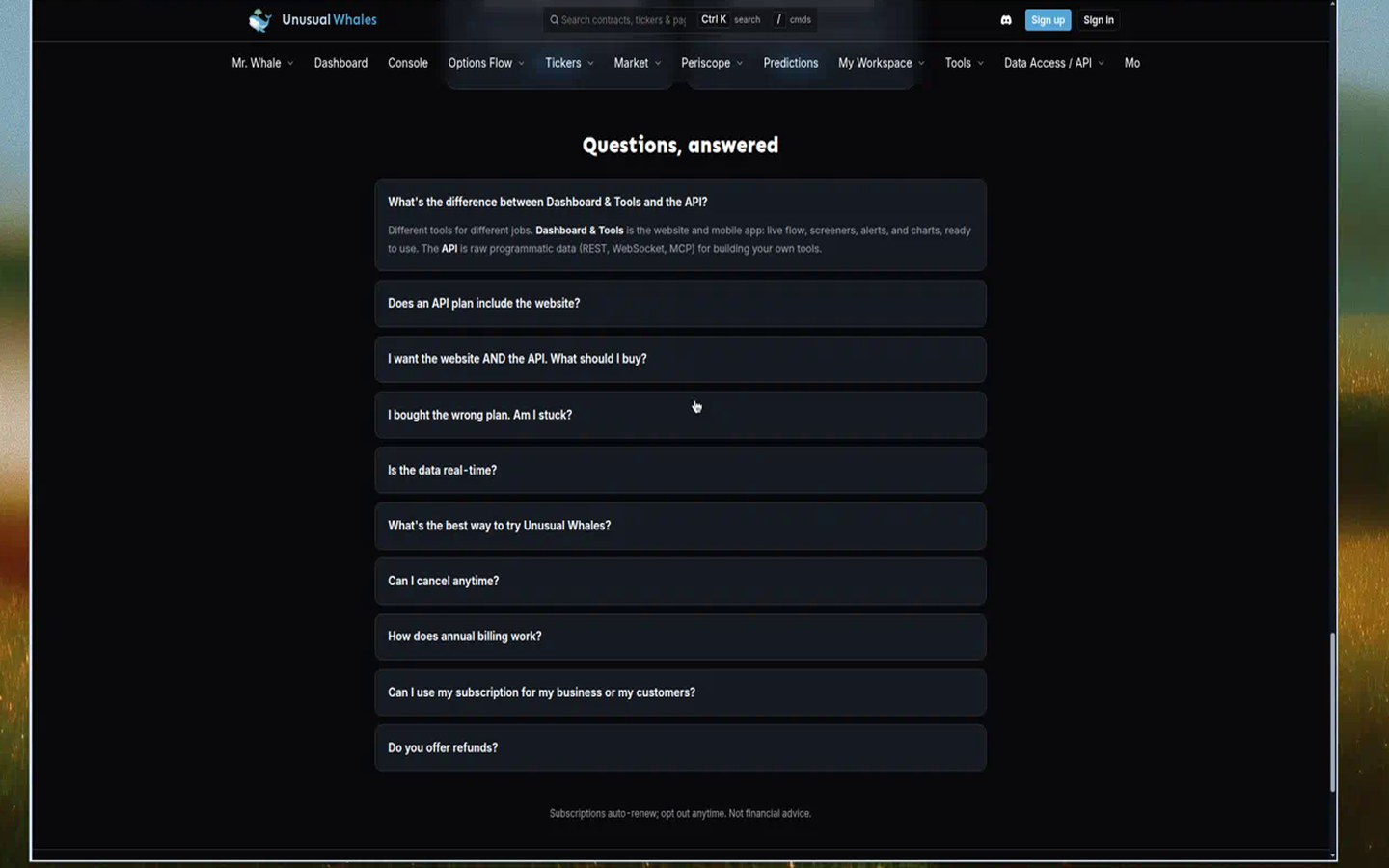Open the Predictions nav item
1389x868 pixels.
[x=791, y=63]
